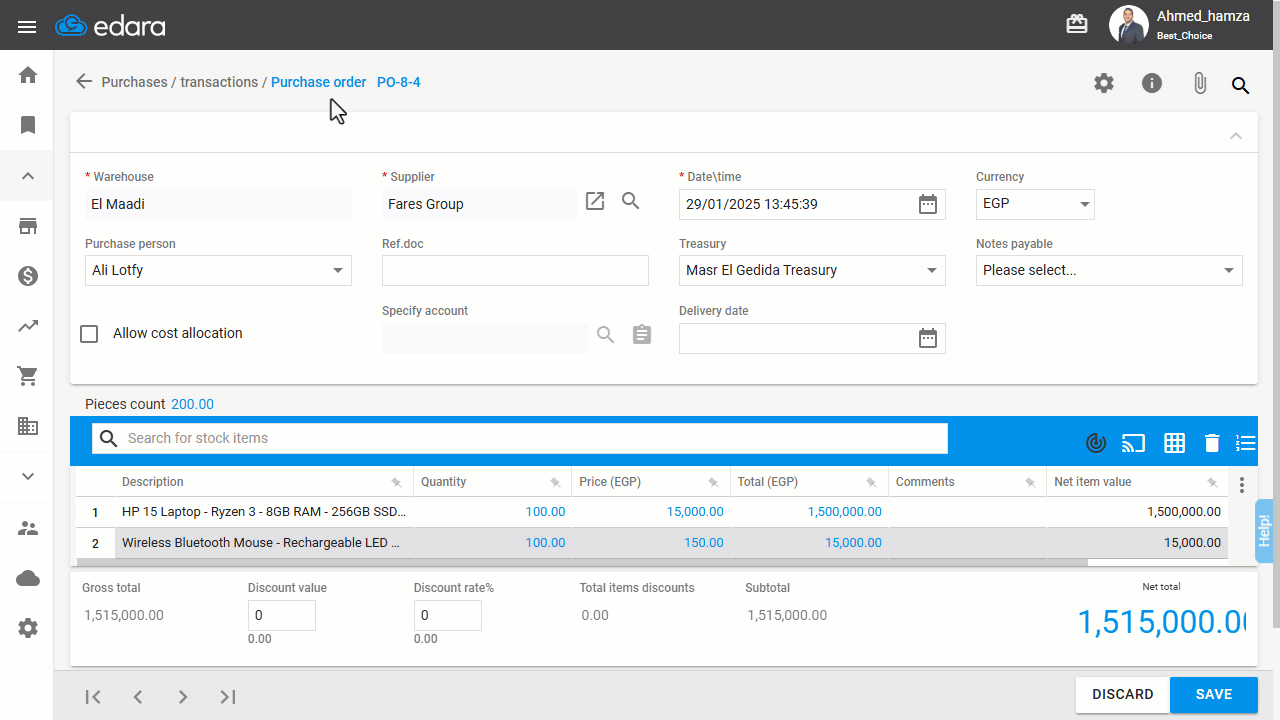Open the trending chart icon in sidebar
The height and width of the screenshot is (720, 1280).
pyautogui.click(x=28, y=326)
